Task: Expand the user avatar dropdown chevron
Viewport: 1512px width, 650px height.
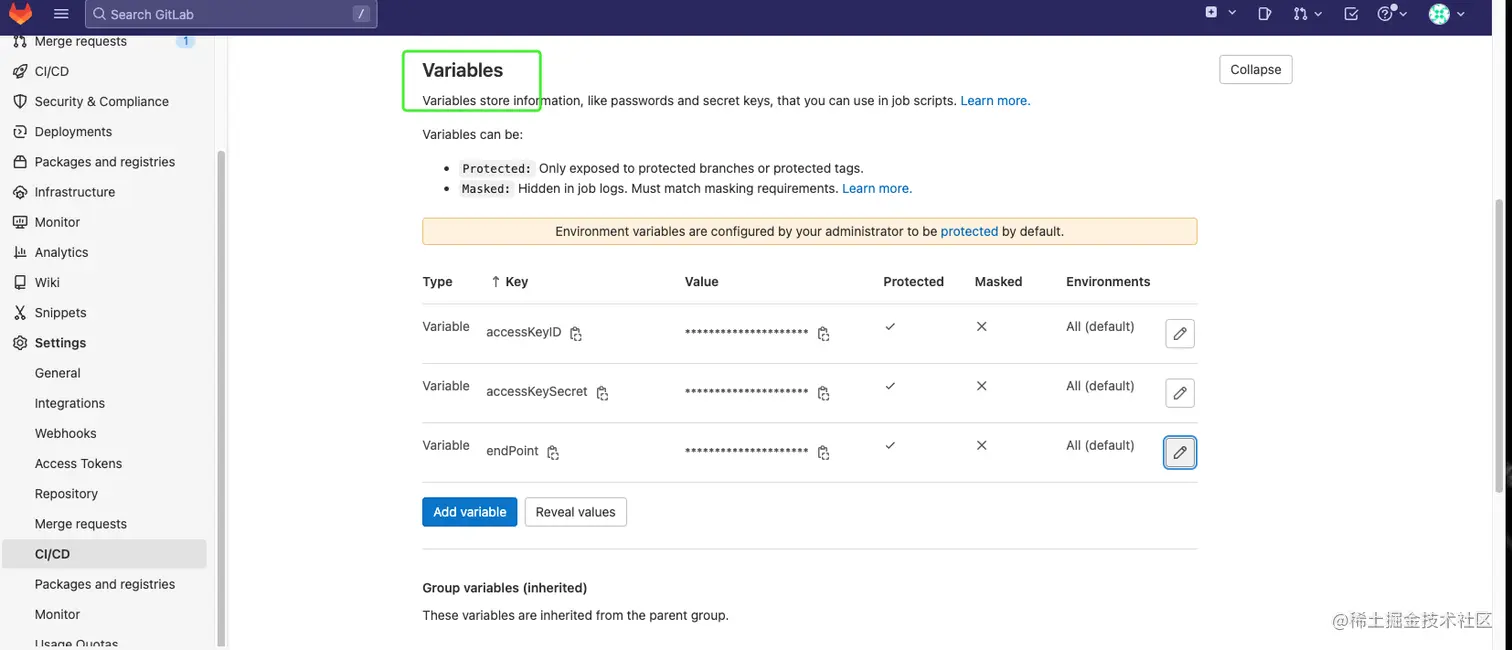Action: point(1461,14)
